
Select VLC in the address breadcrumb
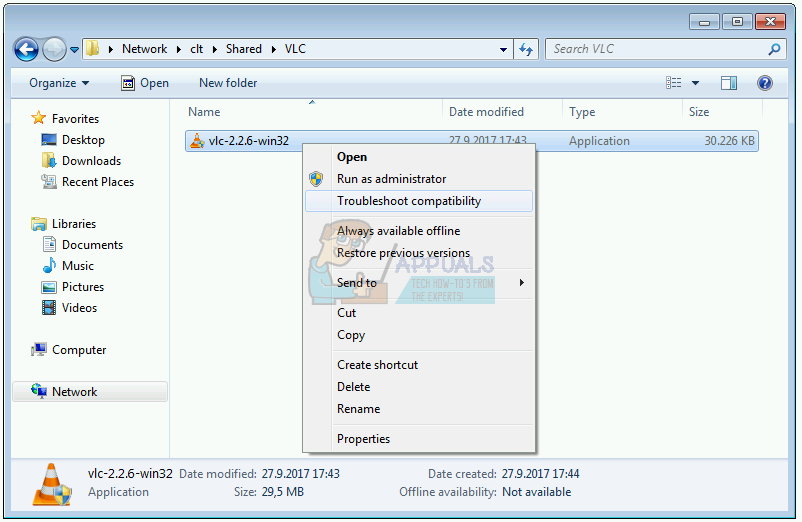pos(295,49)
